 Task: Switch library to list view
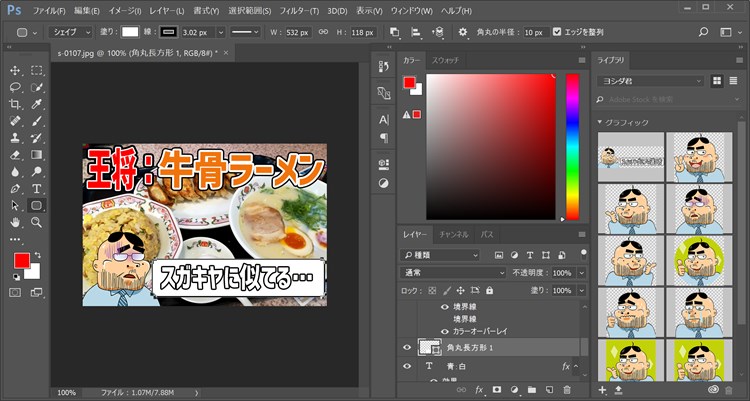[x=733, y=81]
